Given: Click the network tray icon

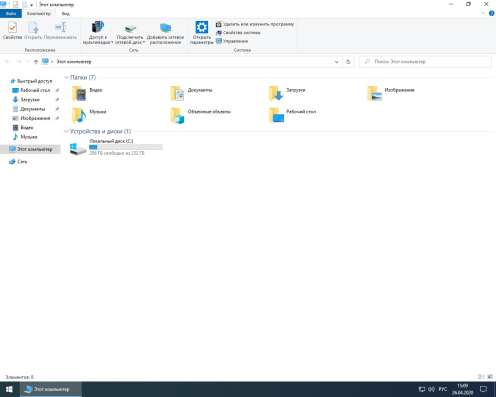Looking at the screenshot, I should 422,389.
